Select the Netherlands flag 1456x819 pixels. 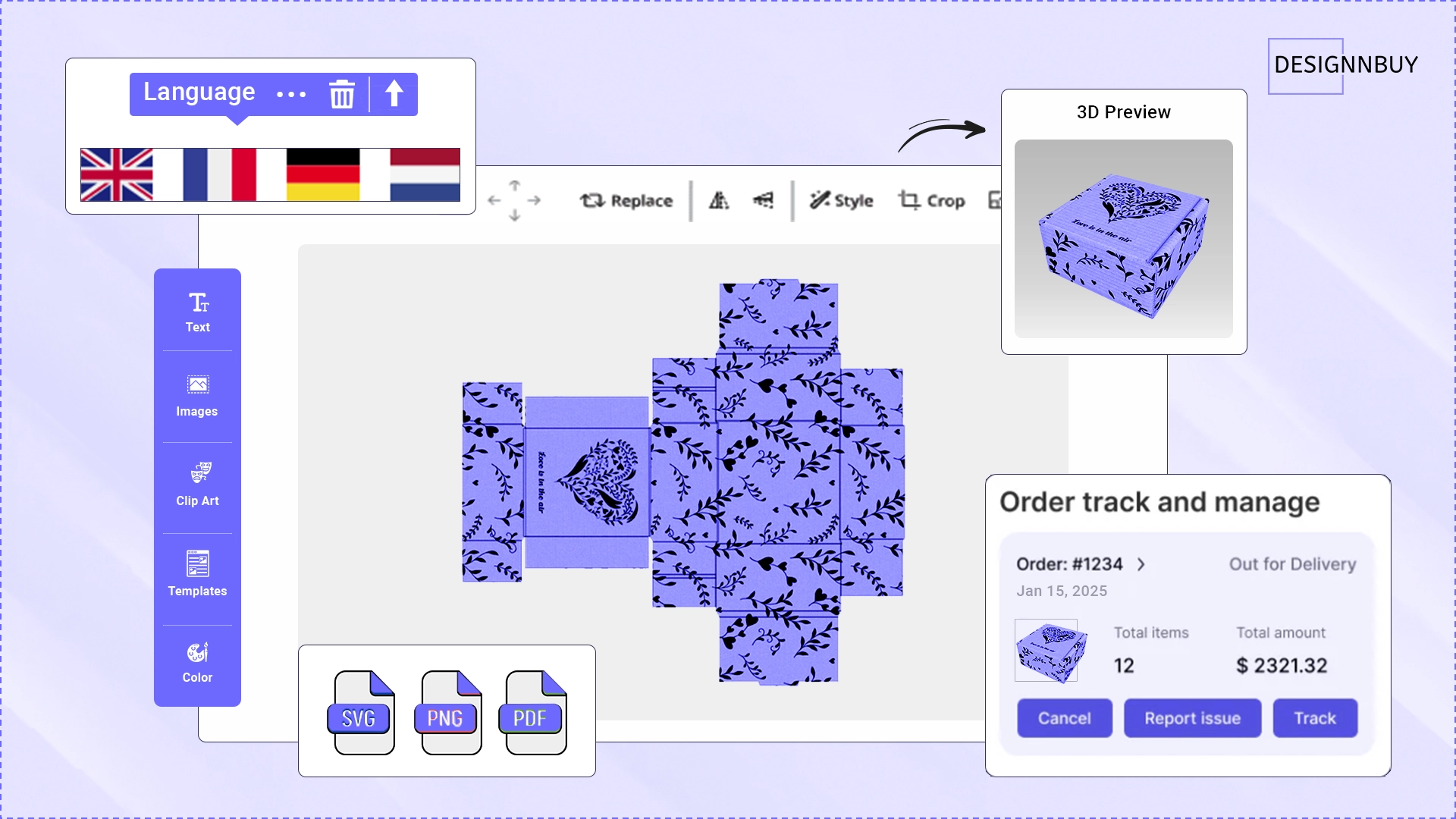tap(425, 174)
